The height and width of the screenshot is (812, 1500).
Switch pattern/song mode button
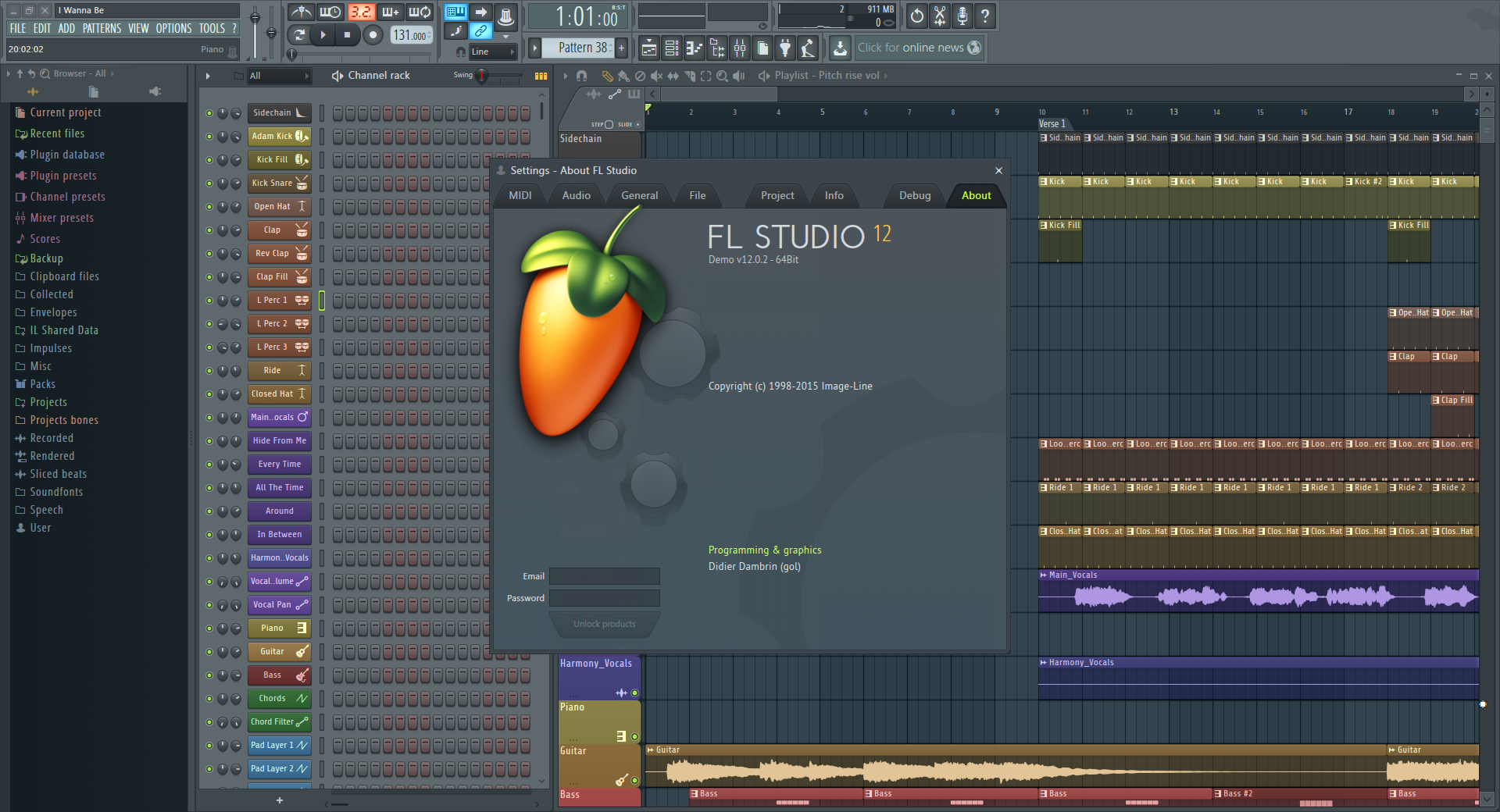[299, 34]
